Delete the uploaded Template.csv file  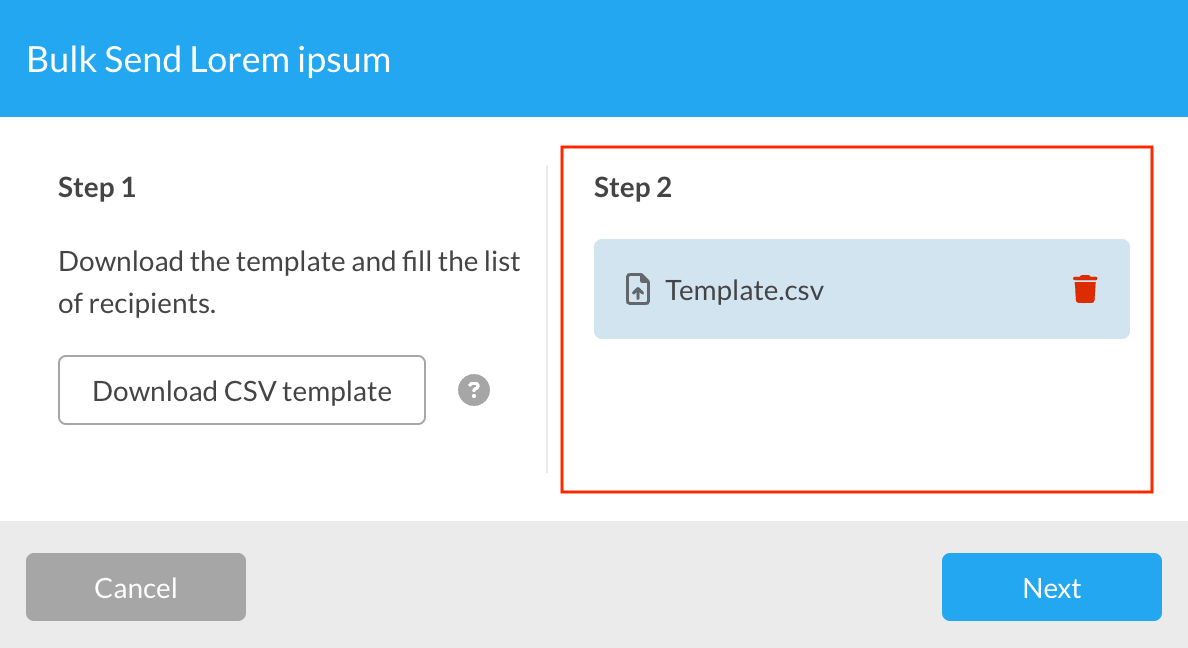pos(1084,290)
